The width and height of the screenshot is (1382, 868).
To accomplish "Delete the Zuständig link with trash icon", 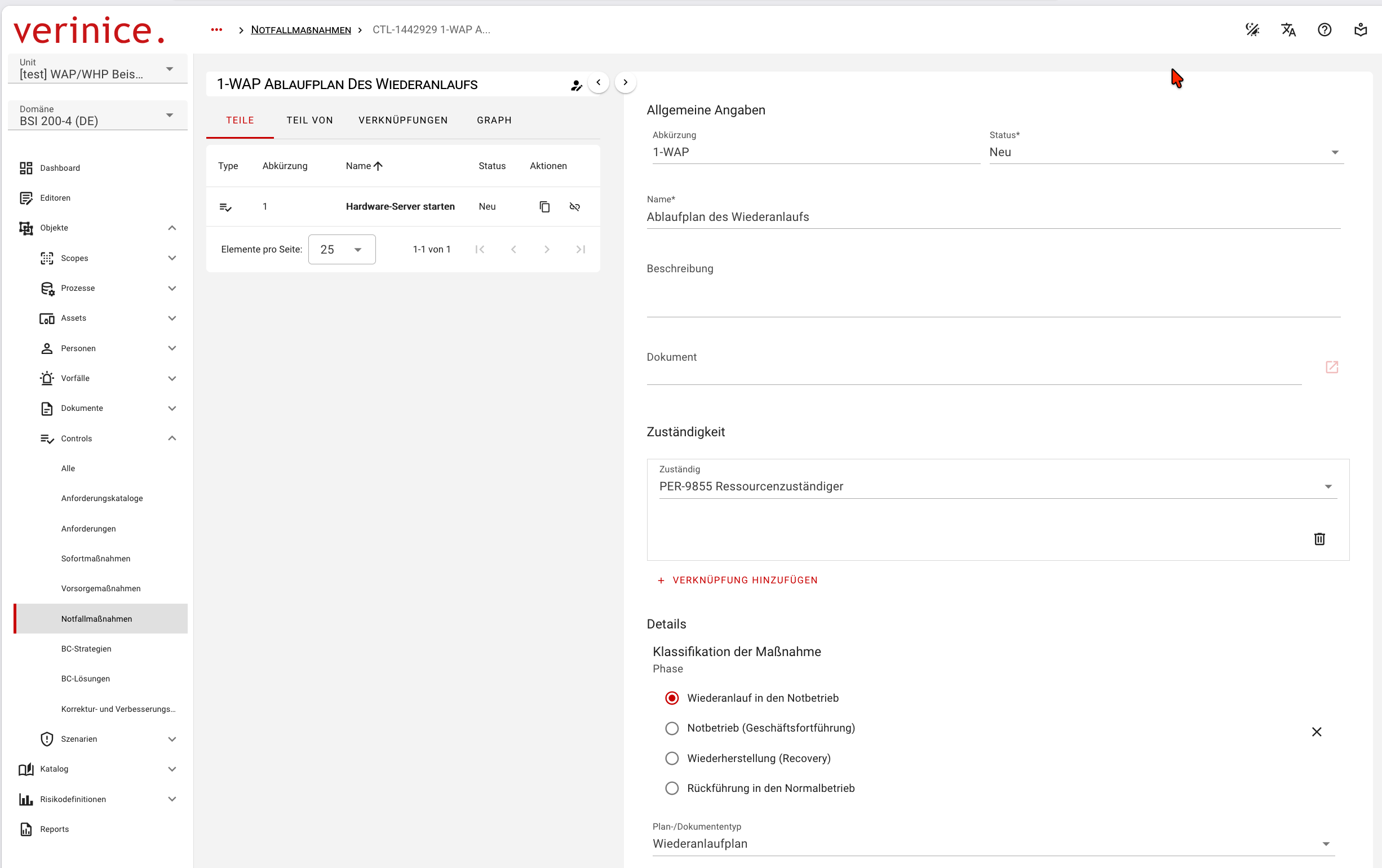I will click(1319, 538).
